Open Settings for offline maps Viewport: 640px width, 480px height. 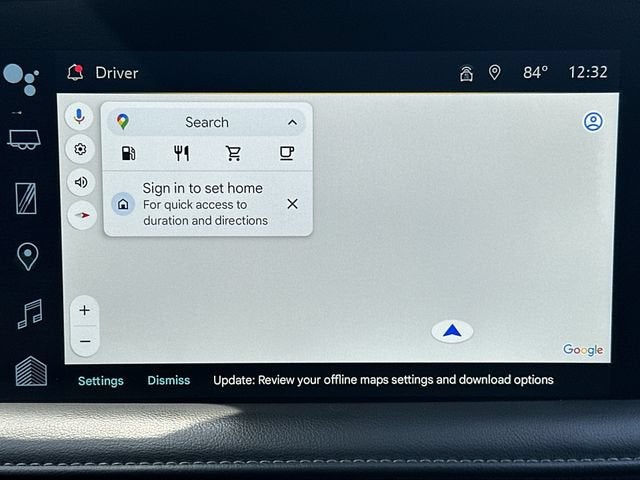click(x=101, y=381)
